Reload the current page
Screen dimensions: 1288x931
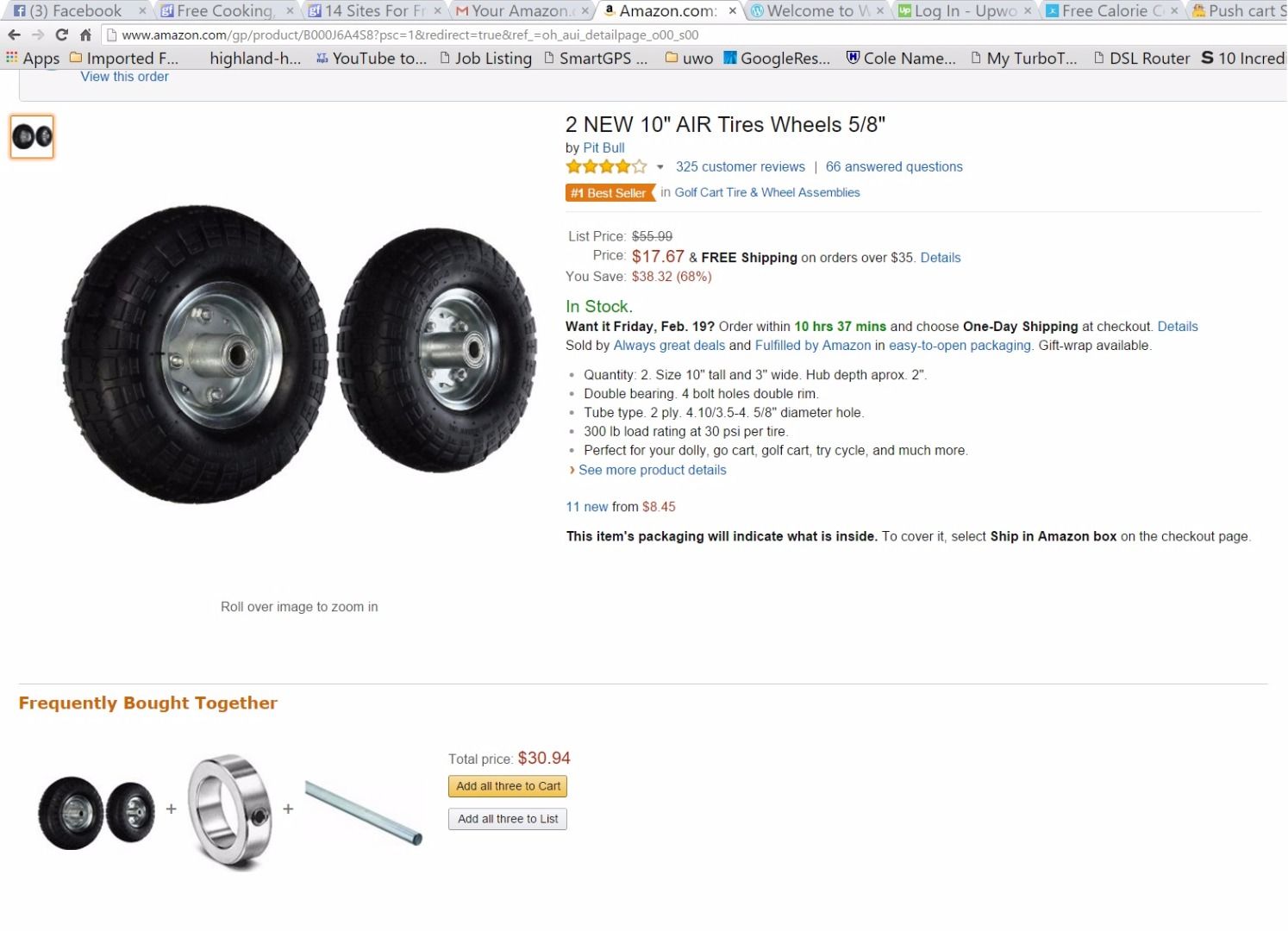61,34
